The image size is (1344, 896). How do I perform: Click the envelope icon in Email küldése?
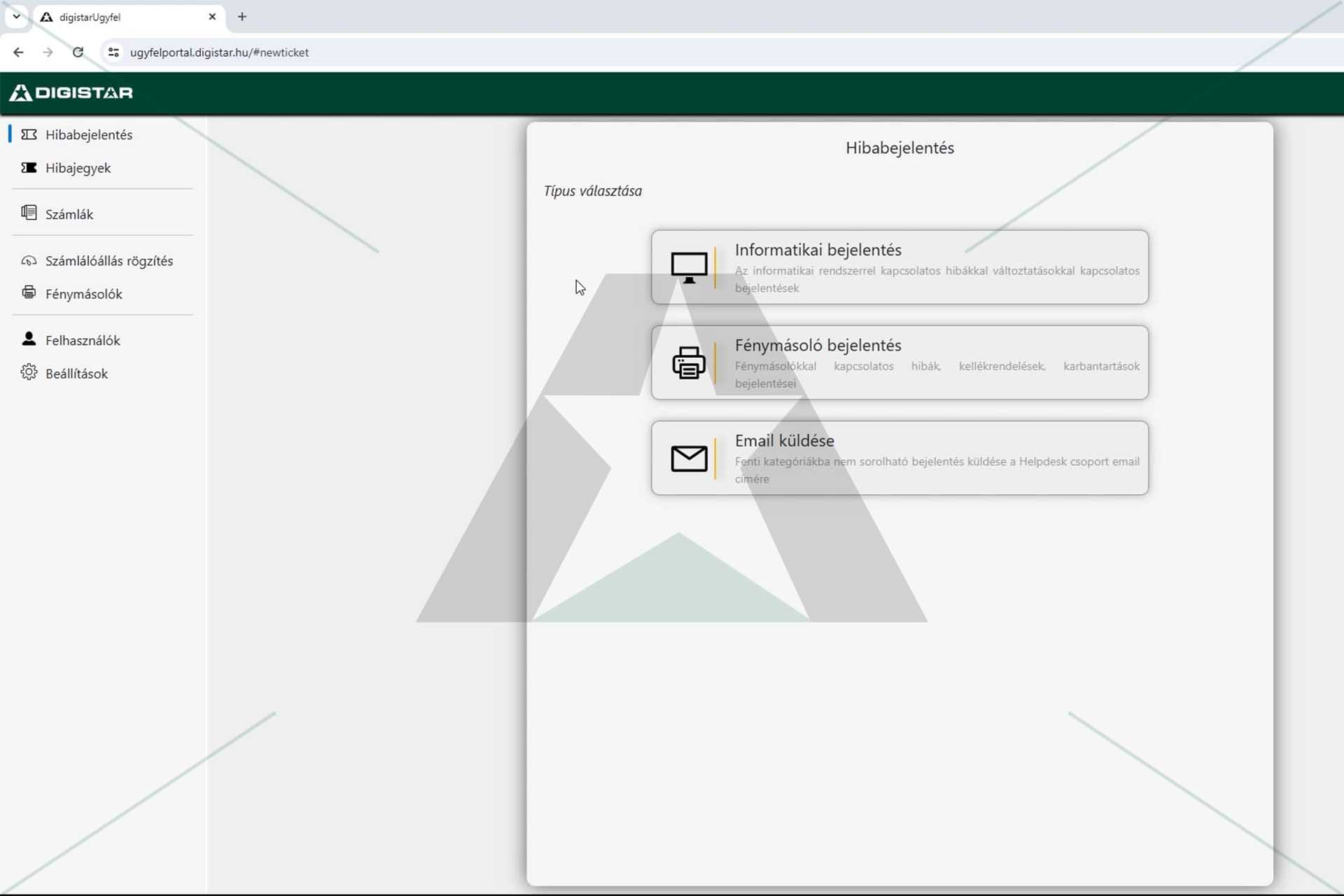tap(689, 458)
